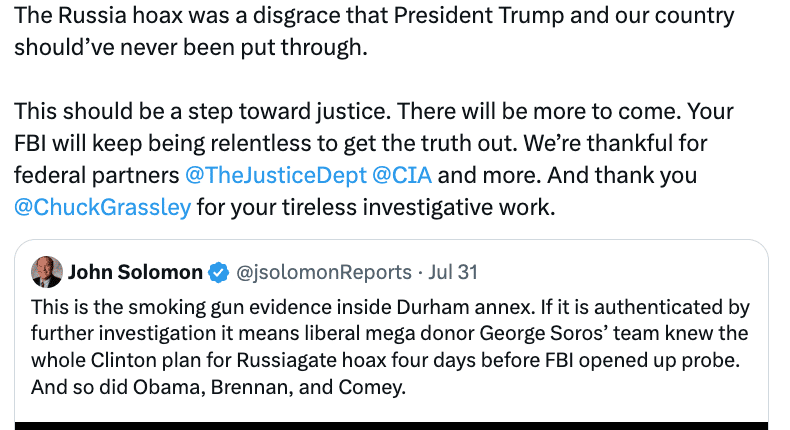
Task: Click John Solomon's profile avatar
Action: [x=46, y=271]
